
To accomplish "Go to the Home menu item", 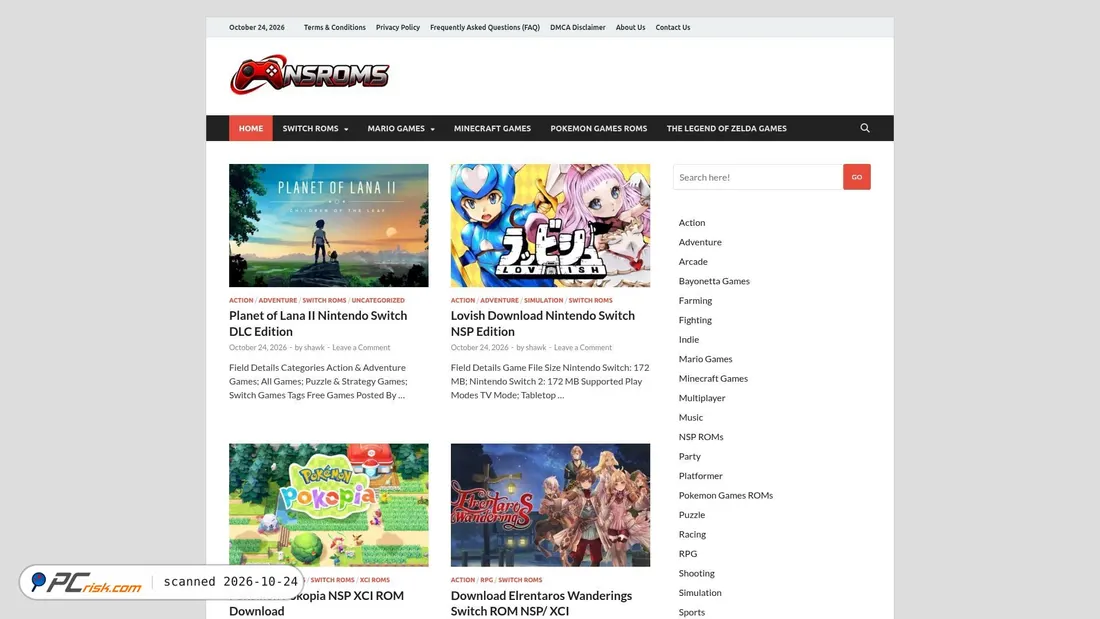I will (x=250, y=128).
